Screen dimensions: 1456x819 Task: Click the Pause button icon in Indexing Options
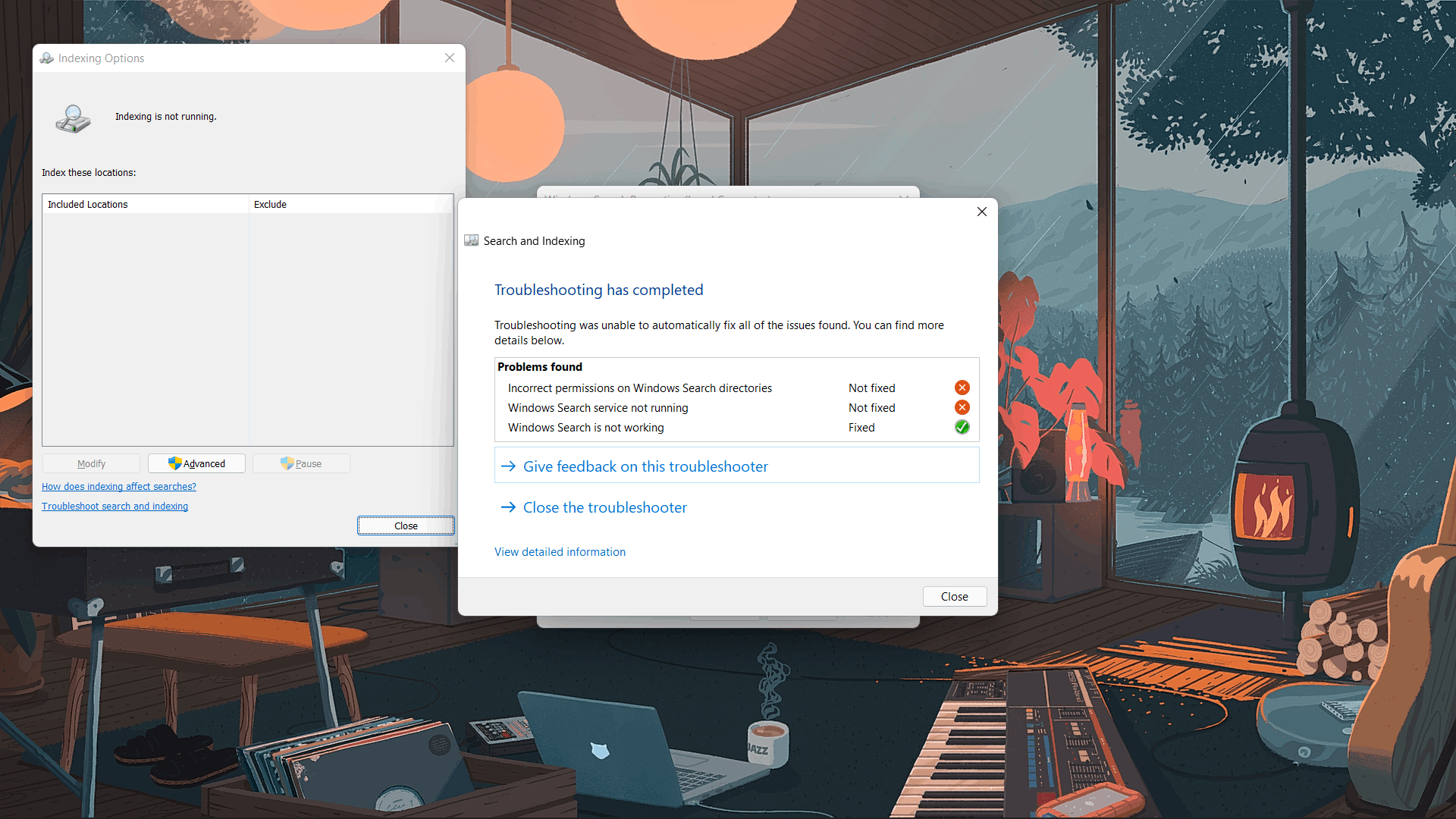tap(289, 463)
